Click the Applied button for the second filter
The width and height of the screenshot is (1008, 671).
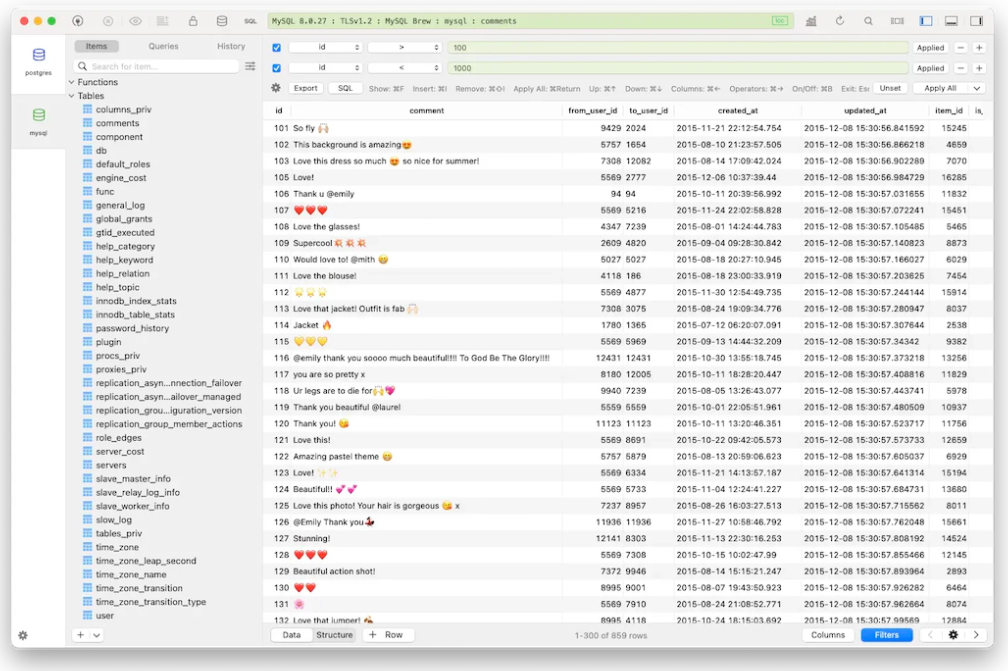point(930,68)
